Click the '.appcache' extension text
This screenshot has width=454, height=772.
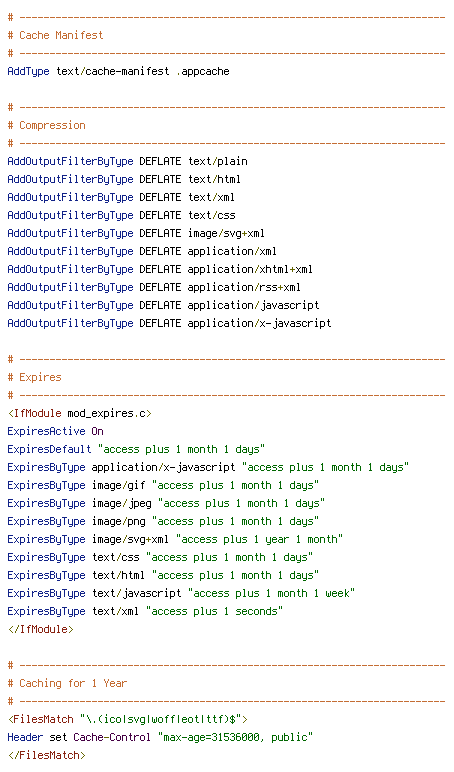coord(203,71)
